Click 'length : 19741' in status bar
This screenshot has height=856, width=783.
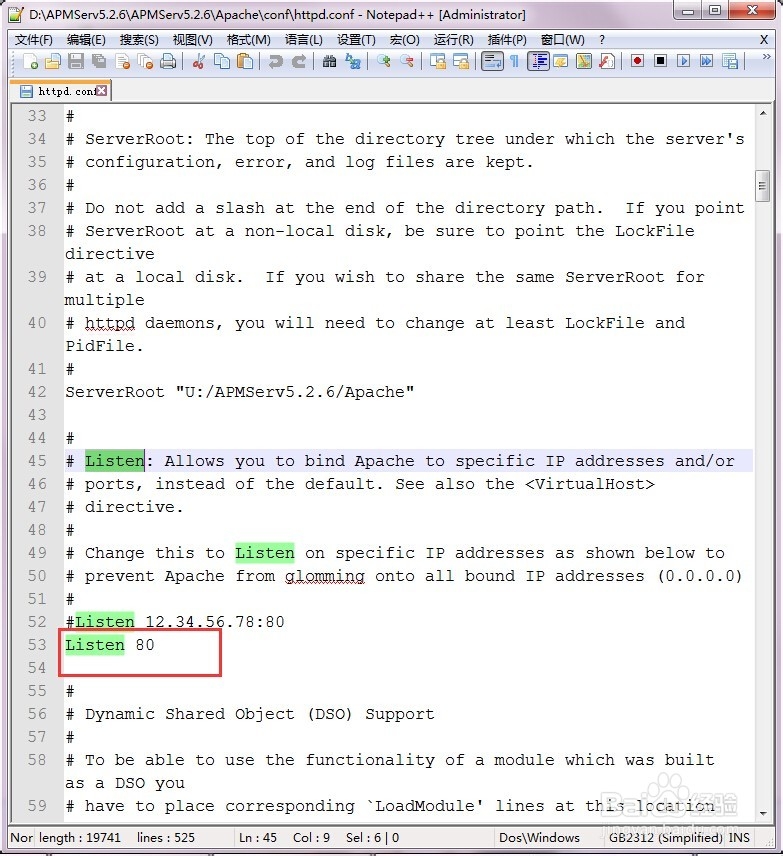[x=80, y=837]
